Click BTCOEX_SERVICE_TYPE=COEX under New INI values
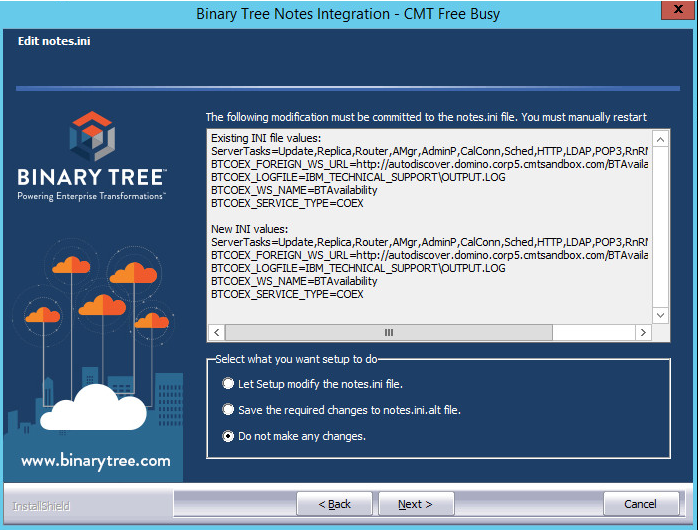This screenshot has height=530, width=698. [x=287, y=294]
